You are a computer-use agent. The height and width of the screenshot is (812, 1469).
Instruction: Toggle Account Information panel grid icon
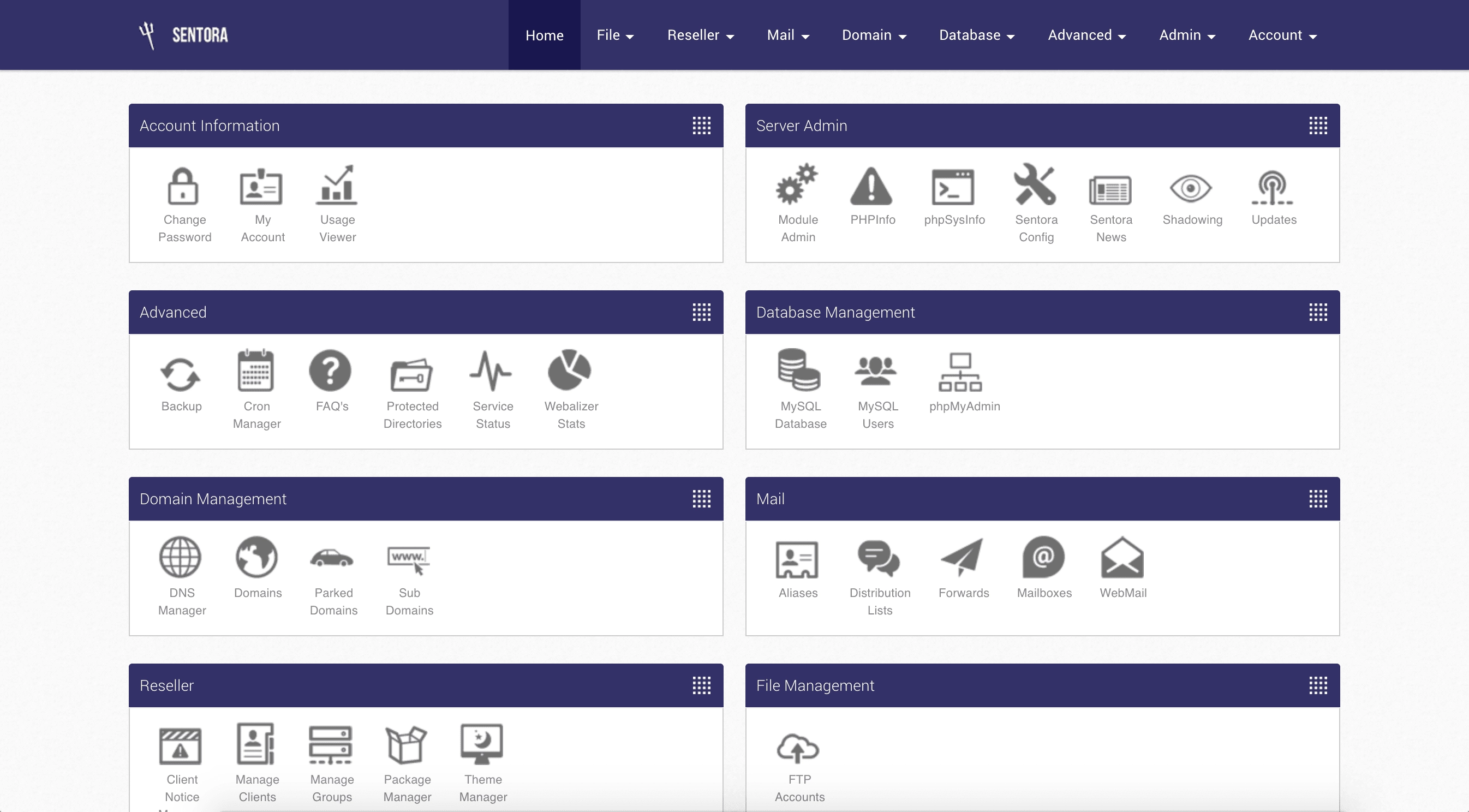click(701, 126)
